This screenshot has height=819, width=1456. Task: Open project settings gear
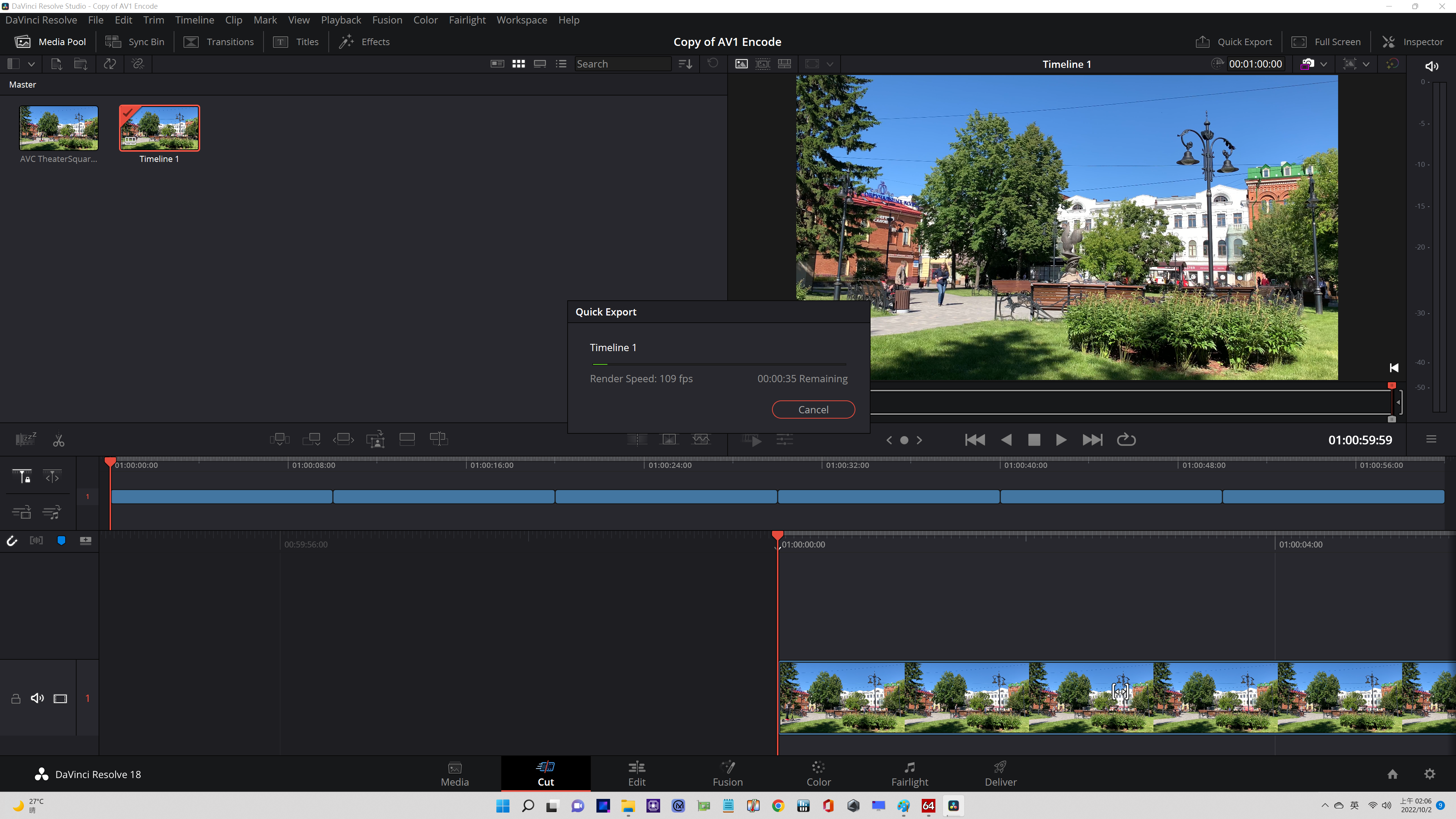1429,774
